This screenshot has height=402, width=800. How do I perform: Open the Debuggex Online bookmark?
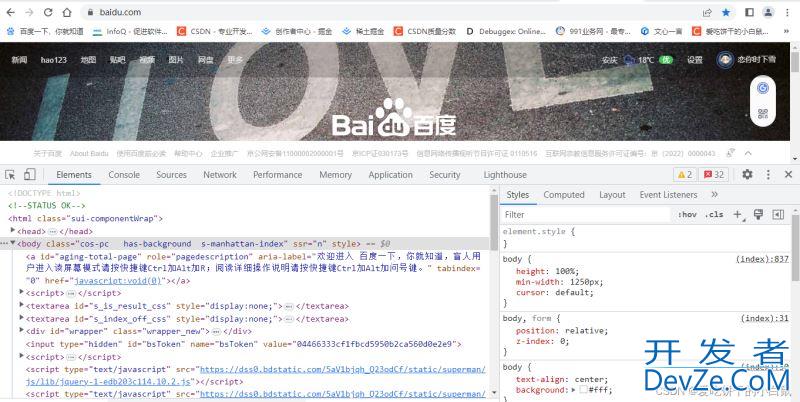click(506, 32)
